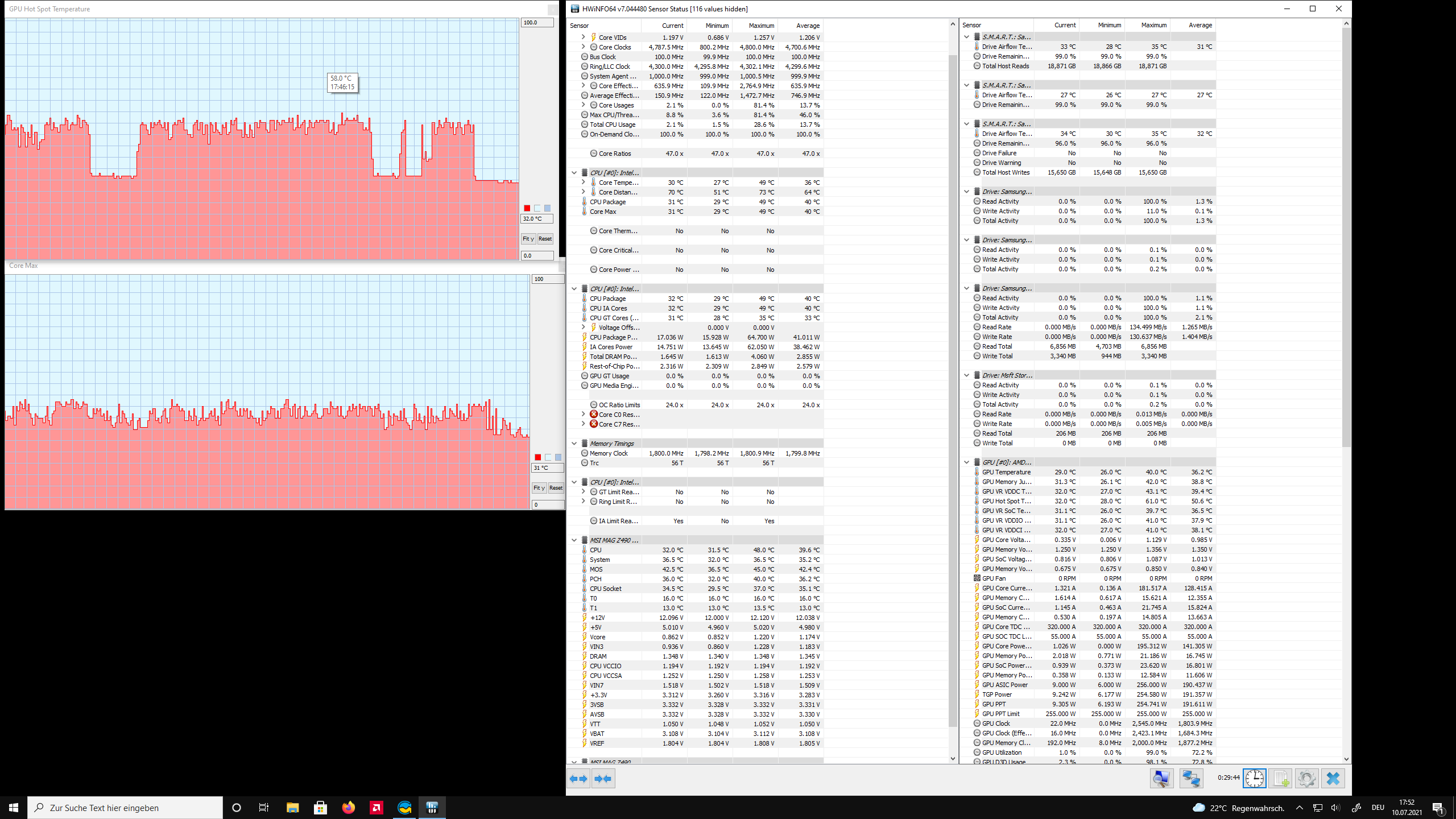Click the 100.0 upper limit field of GPU graph
Image resolution: width=1456 pixels, height=819 pixels.
pyautogui.click(x=536, y=23)
